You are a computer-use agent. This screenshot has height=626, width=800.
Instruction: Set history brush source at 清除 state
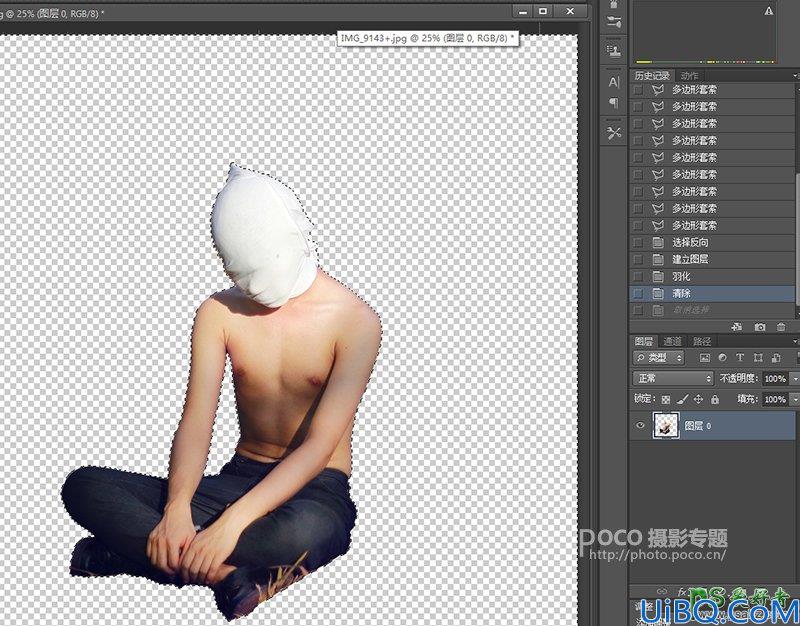(638, 293)
